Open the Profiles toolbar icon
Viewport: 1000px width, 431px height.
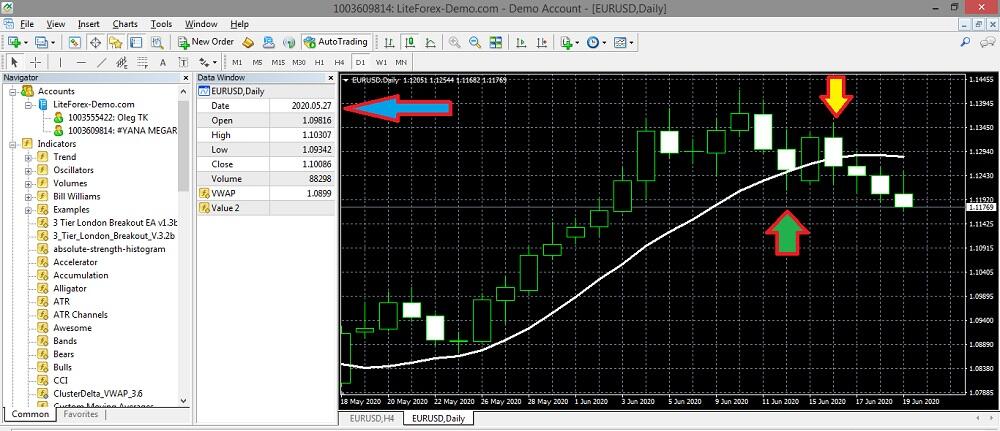(x=42, y=42)
